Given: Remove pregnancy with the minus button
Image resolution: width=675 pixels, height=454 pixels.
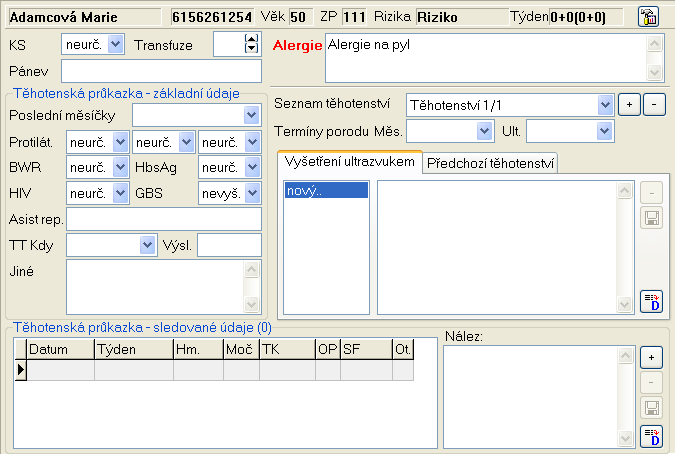Looking at the screenshot, I should click(x=653, y=104).
